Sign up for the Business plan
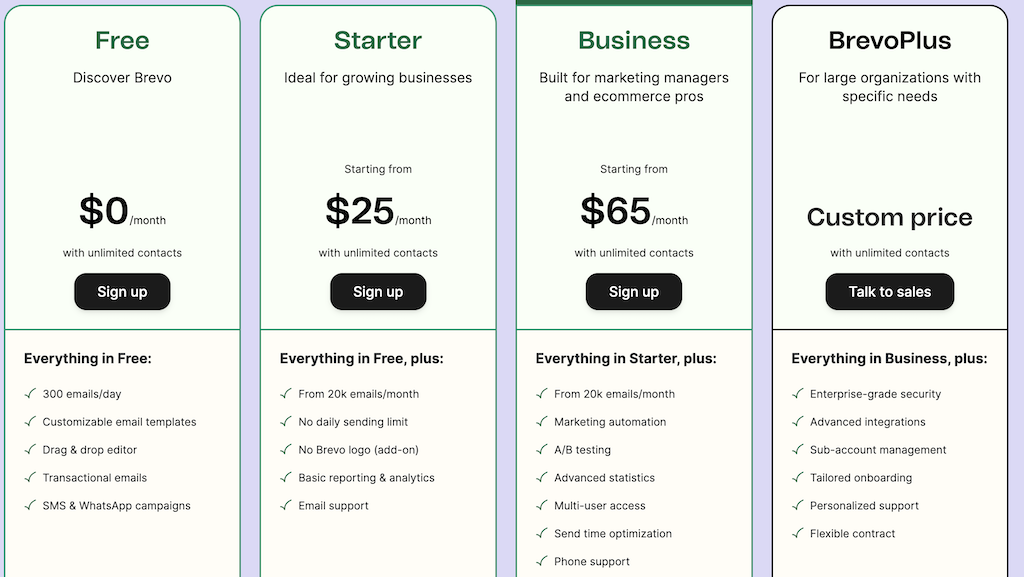 click(x=634, y=291)
